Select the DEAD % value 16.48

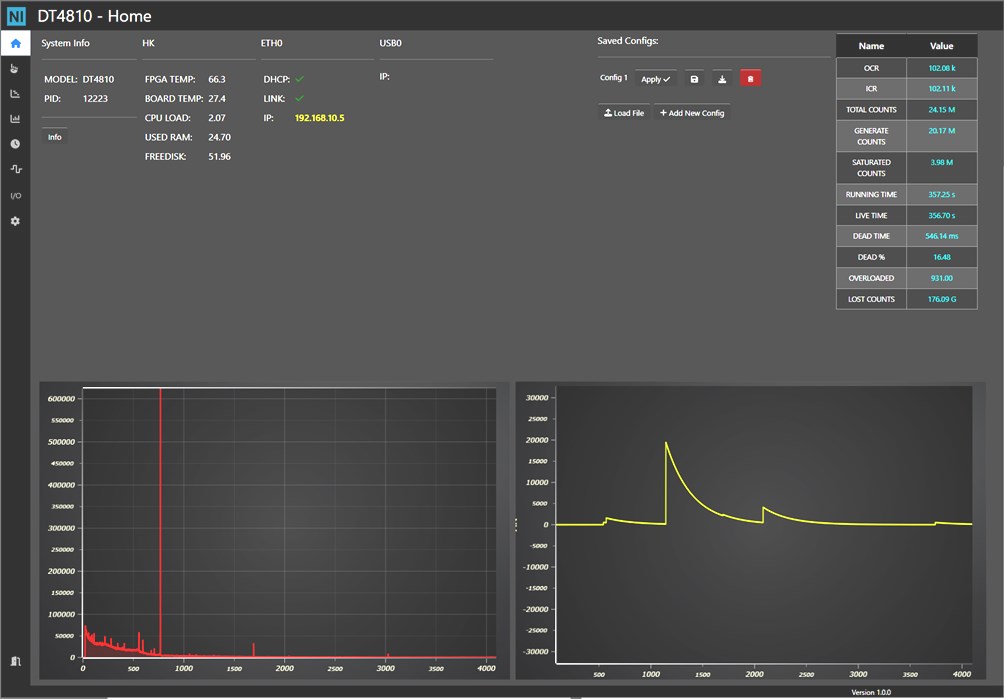tap(942, 257)
